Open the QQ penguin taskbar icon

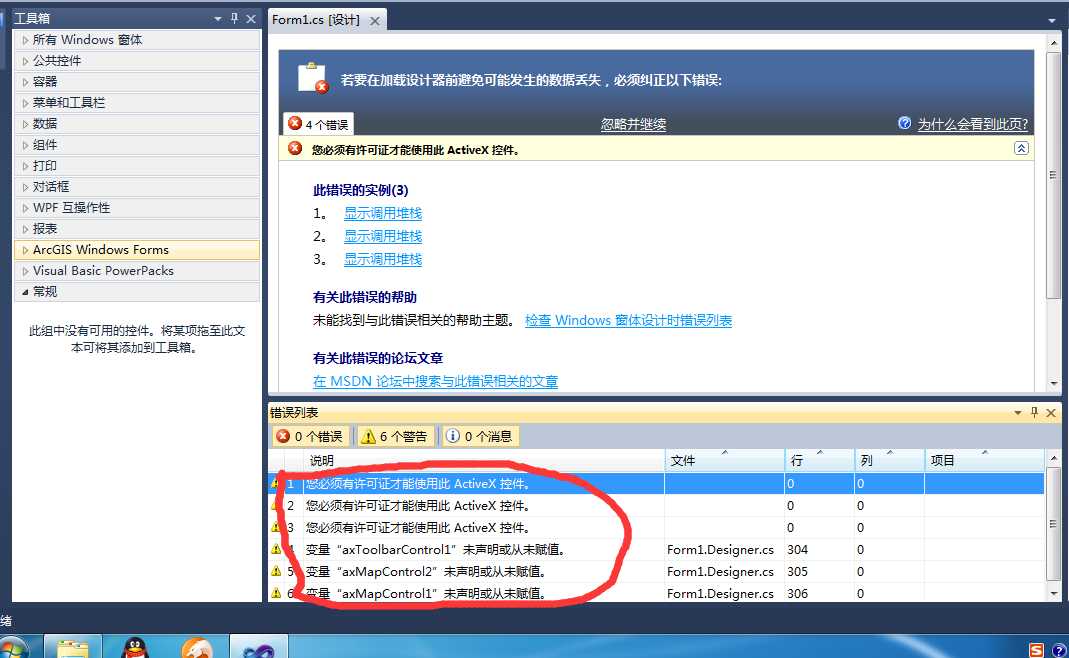point(134,648)
